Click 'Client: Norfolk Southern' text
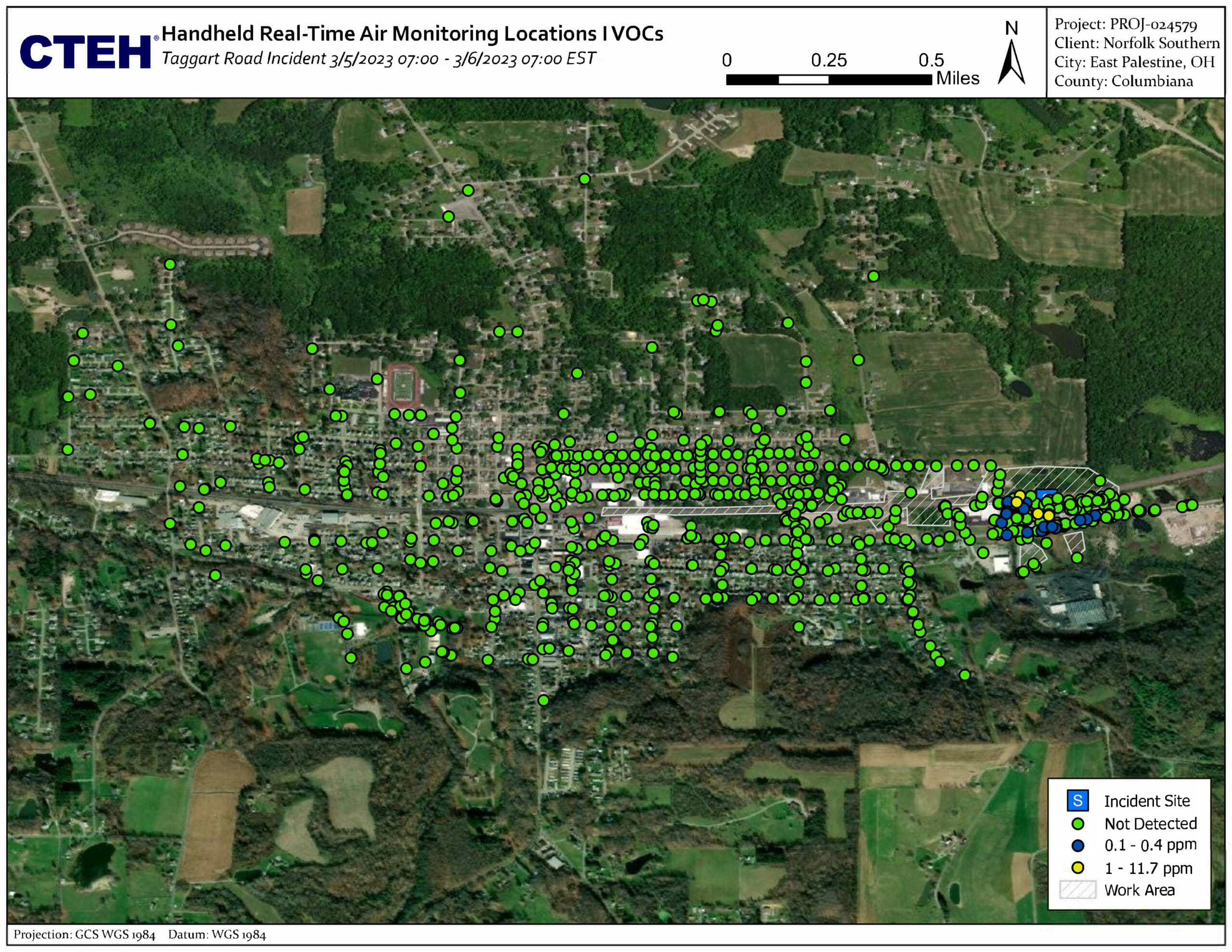 [1137, 43]
